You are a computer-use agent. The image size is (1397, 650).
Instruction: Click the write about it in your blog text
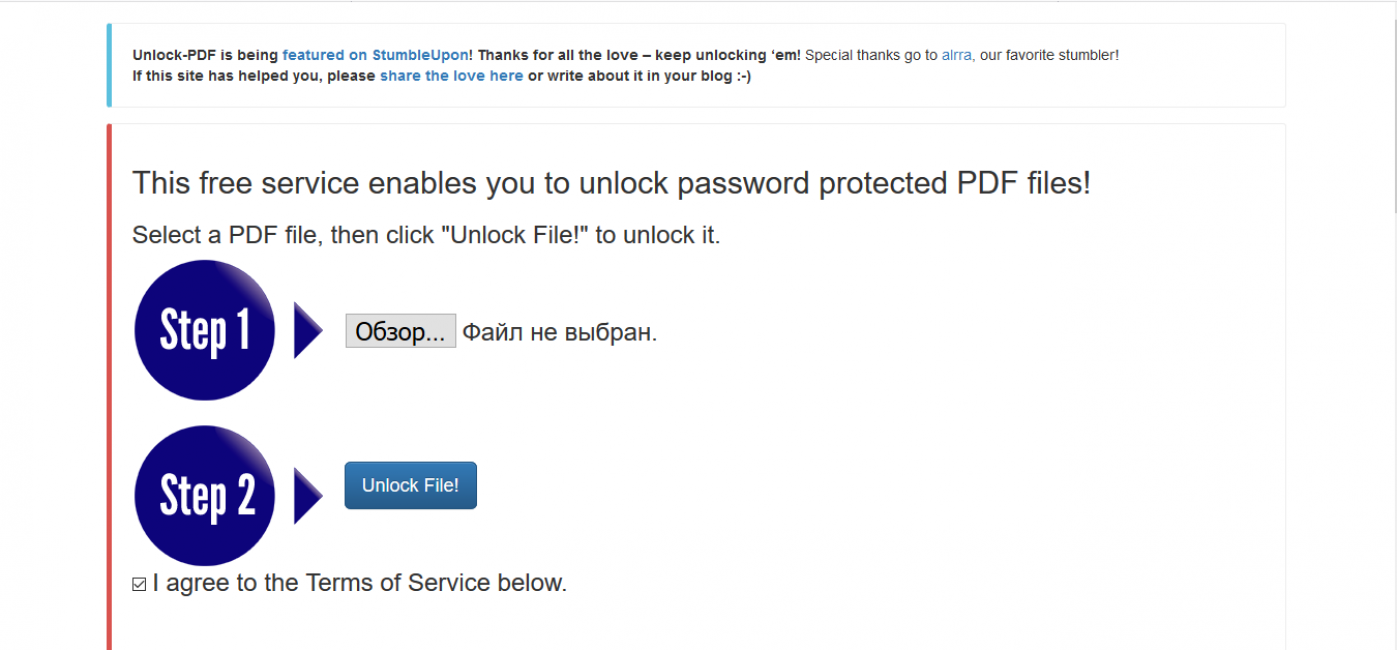(639, 76)
